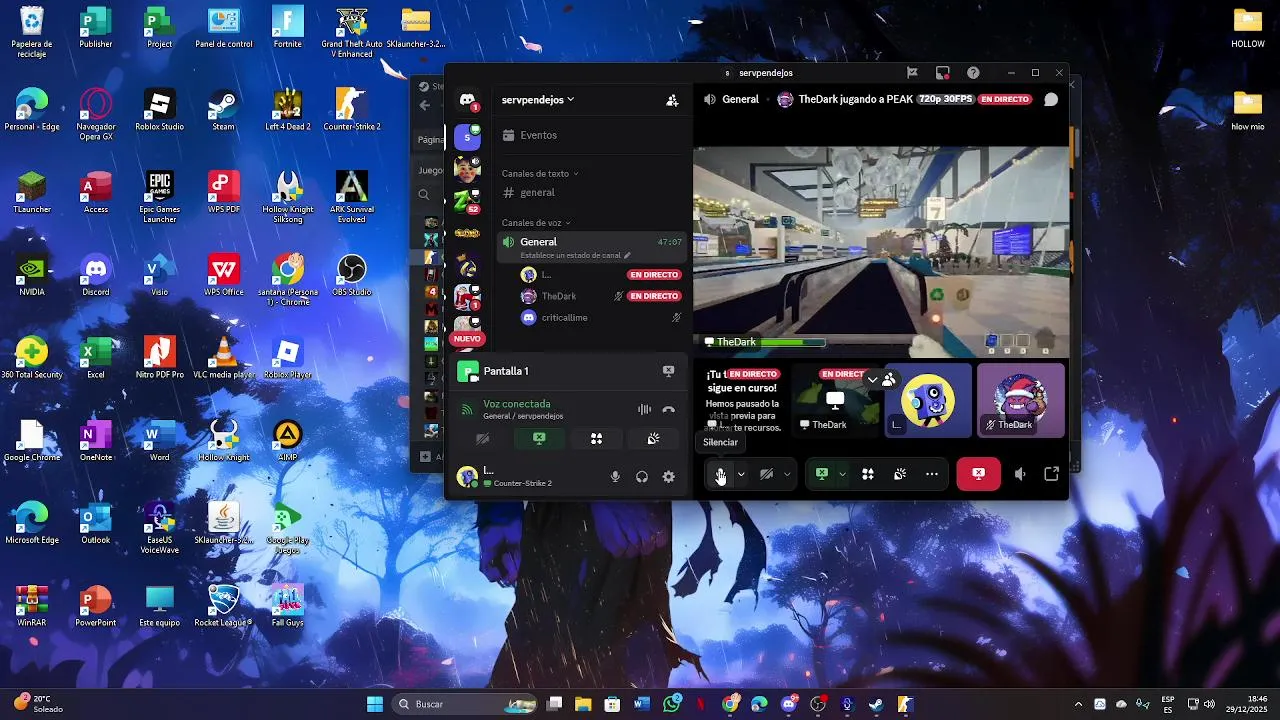The image size is (1280, 720).
Task: Open servpendejos server dropdown menu
Action: click(x=538, y=100)
